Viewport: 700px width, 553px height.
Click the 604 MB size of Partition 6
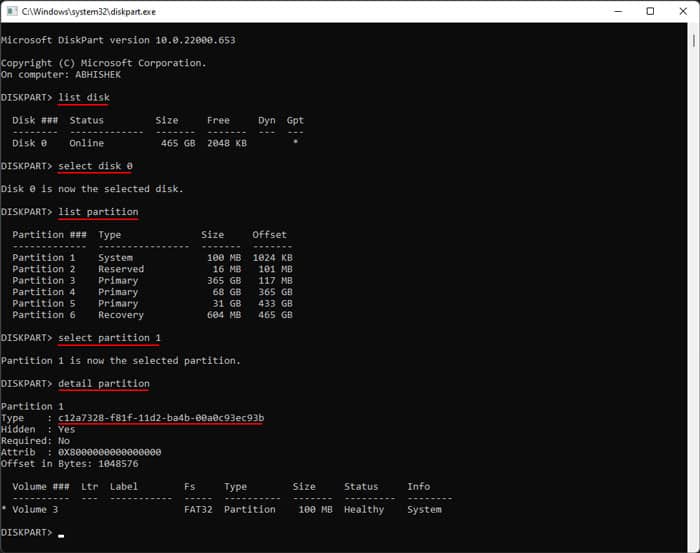pos(224,315)
